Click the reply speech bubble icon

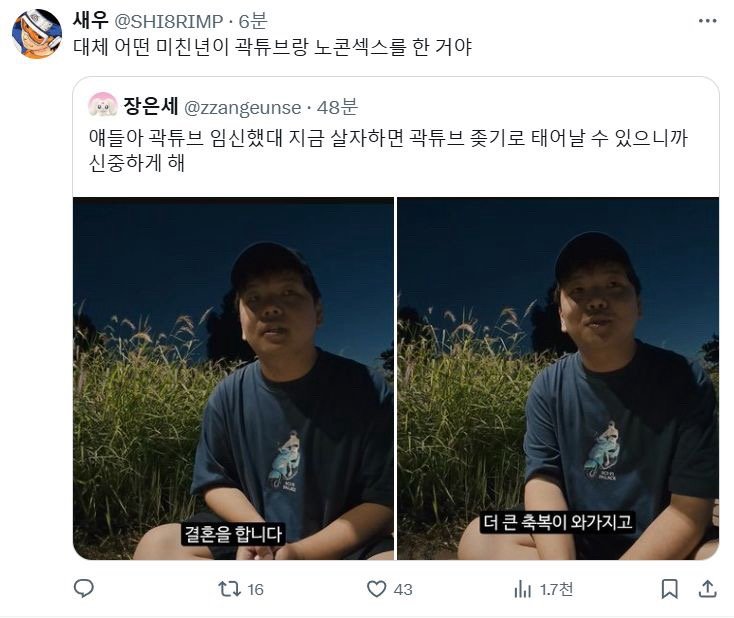(84, 589)
